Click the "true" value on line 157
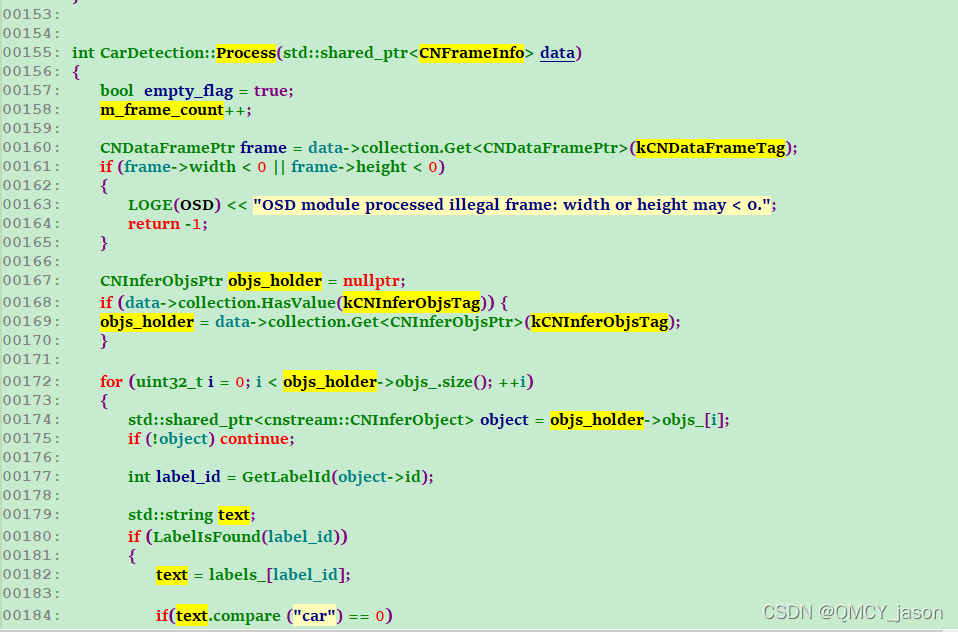Image resolution: width=958 pixels, height=632 pixels. tap(271, 91)
